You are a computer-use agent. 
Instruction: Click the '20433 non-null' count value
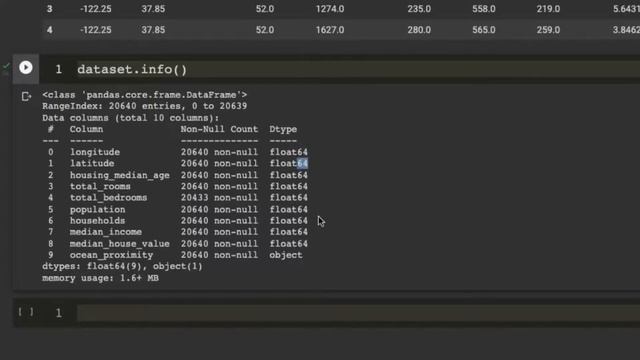pos(219,198)
